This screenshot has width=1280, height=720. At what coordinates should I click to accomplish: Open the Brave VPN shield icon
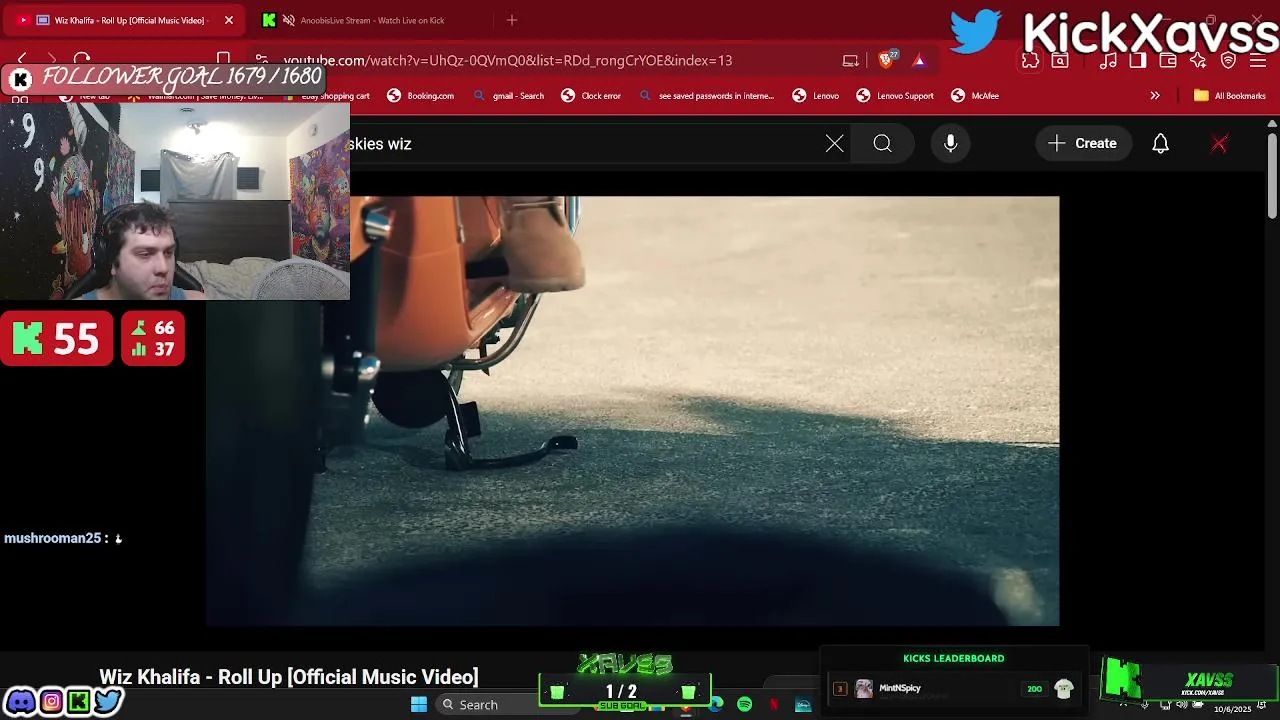click(x=1228, y=60)
